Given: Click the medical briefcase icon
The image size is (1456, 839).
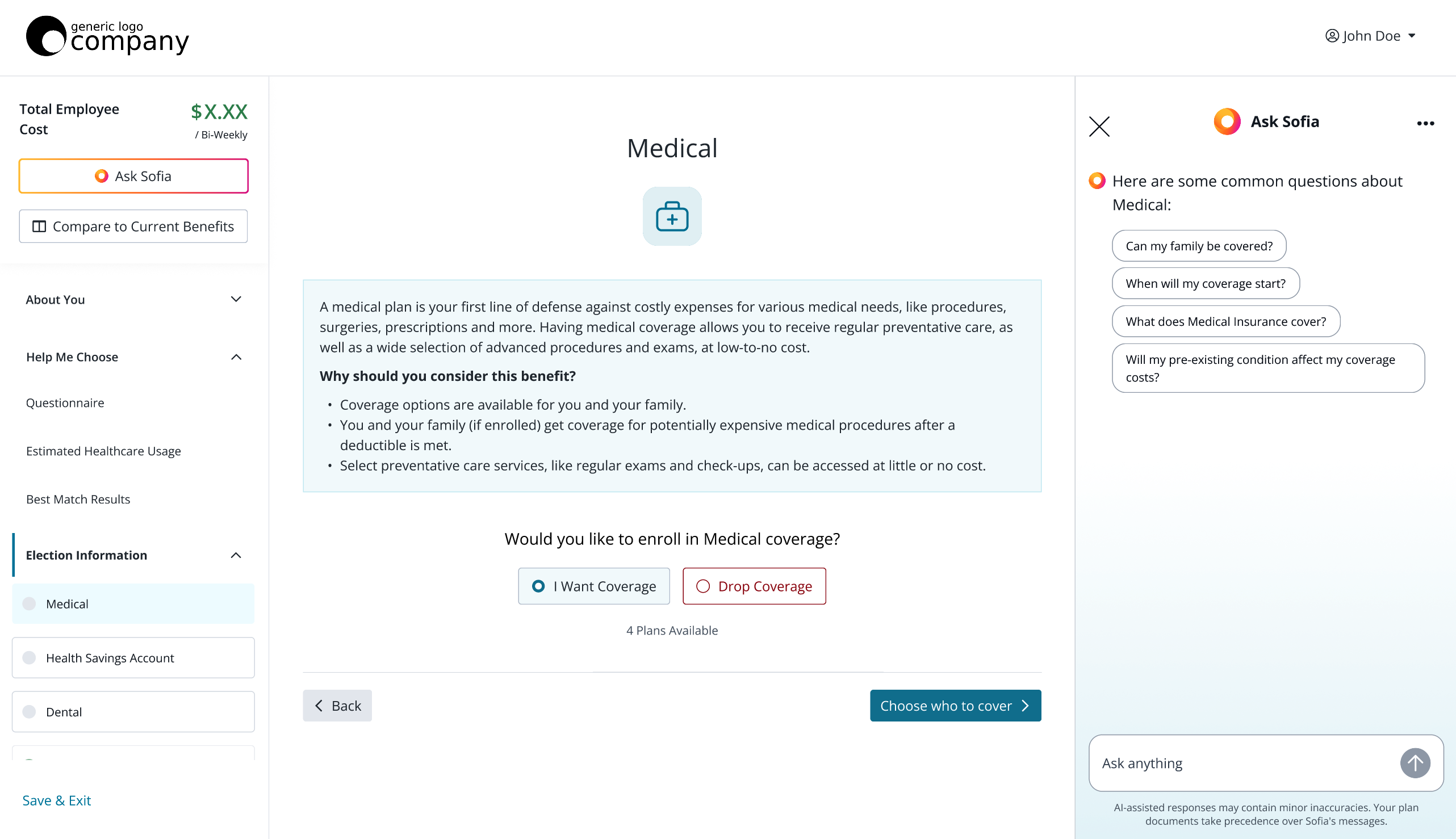Looking at the screenshot, I should 672,217.
